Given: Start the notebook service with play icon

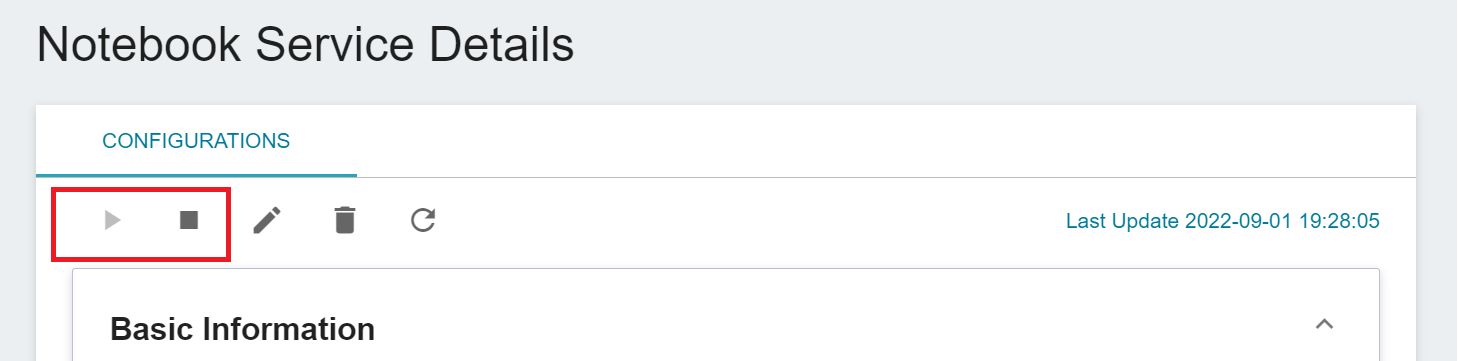Looking at the screenshot, I should coord(113,220).
